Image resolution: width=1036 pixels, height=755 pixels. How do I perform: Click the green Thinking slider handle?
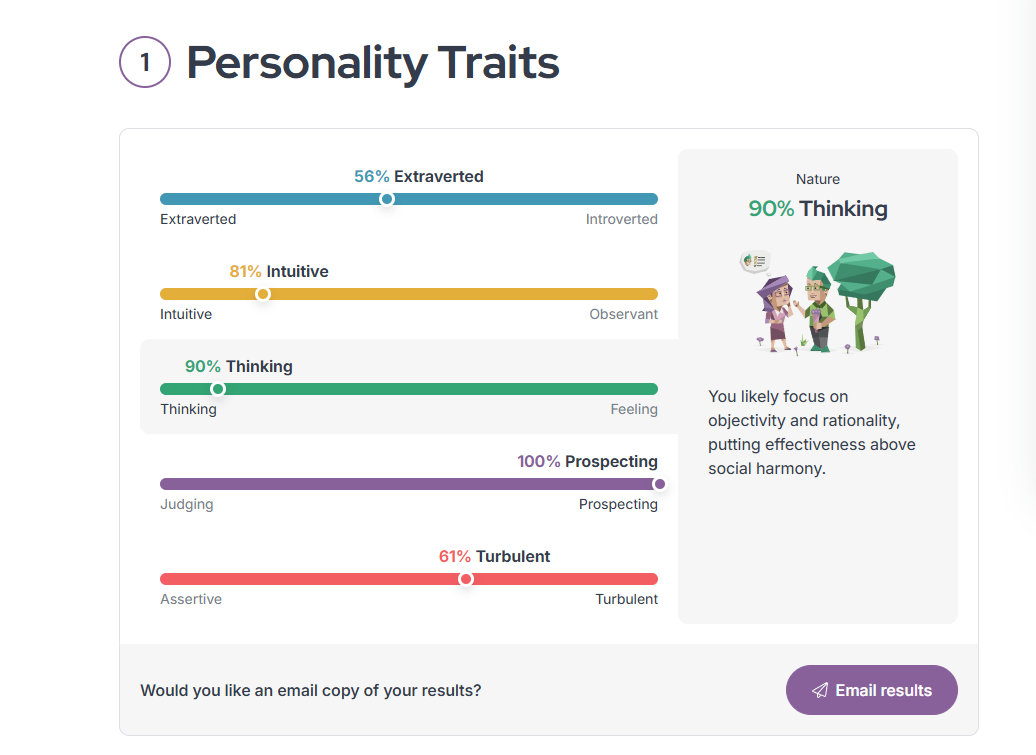click(217, 389)
